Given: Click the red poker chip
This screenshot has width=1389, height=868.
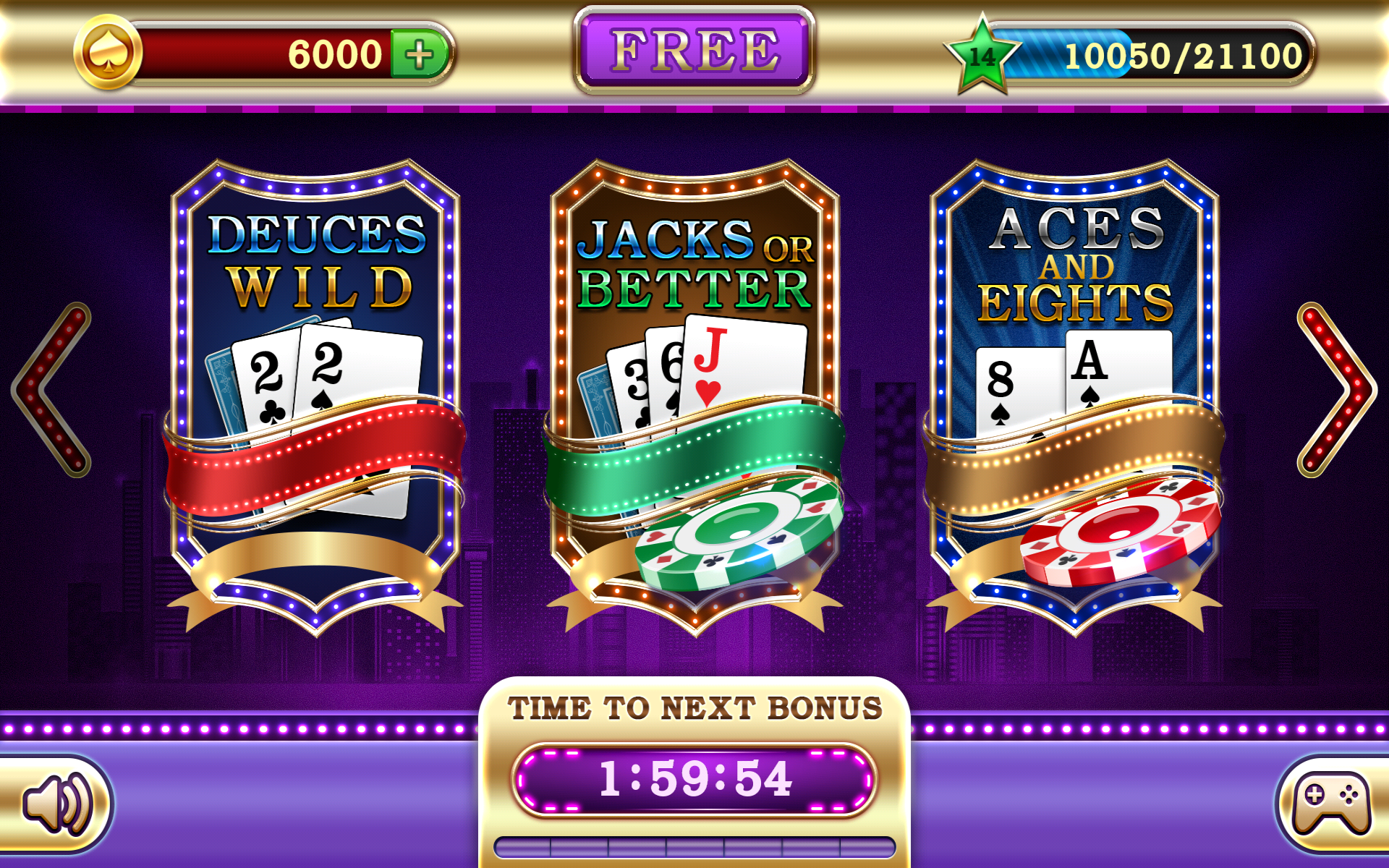Looking at the screenshot, I should (x=1121, y=531).
